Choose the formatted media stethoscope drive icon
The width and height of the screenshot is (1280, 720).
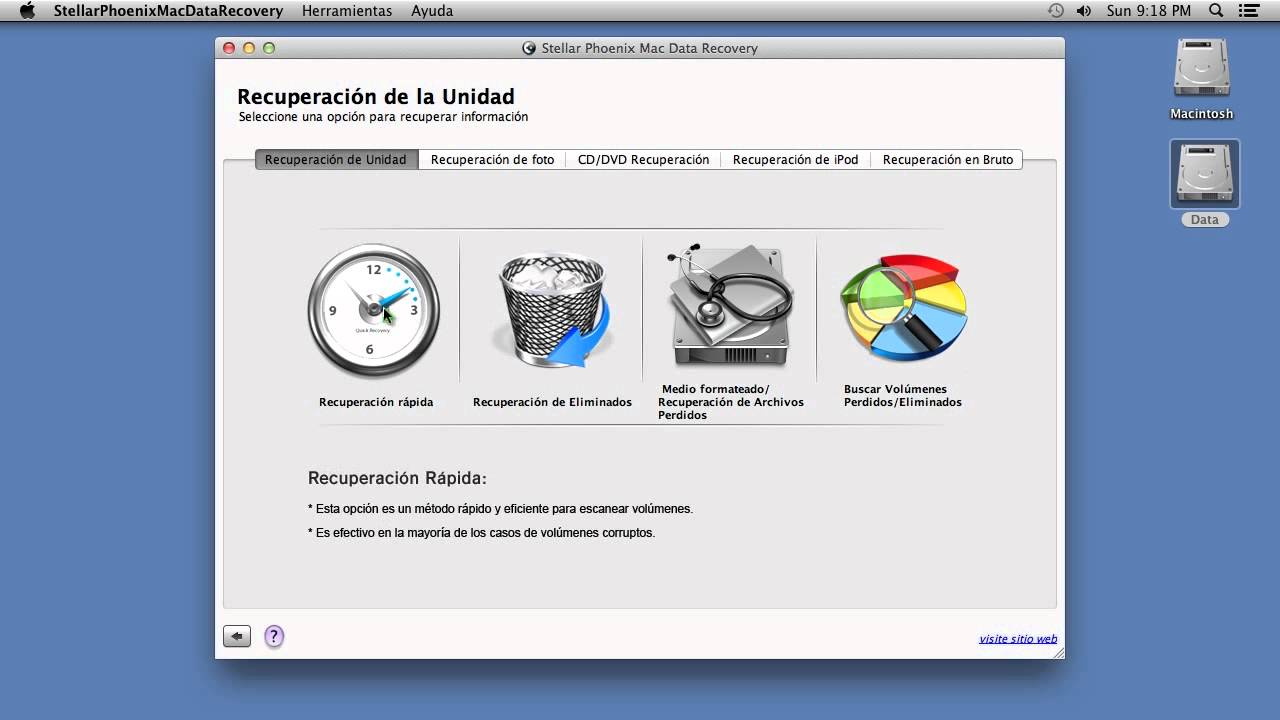coord(730,306)
